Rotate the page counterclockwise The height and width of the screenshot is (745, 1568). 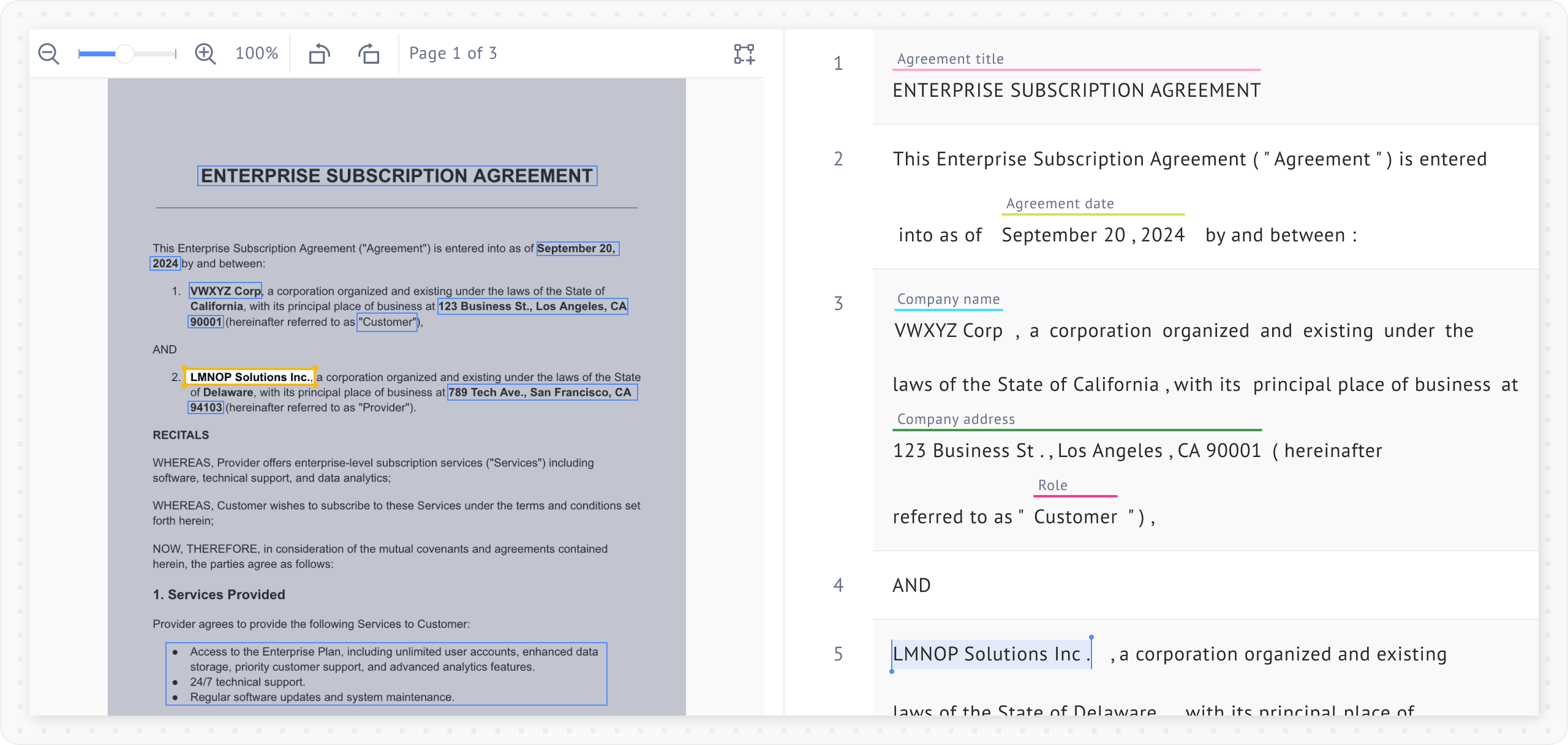[319, 54]
